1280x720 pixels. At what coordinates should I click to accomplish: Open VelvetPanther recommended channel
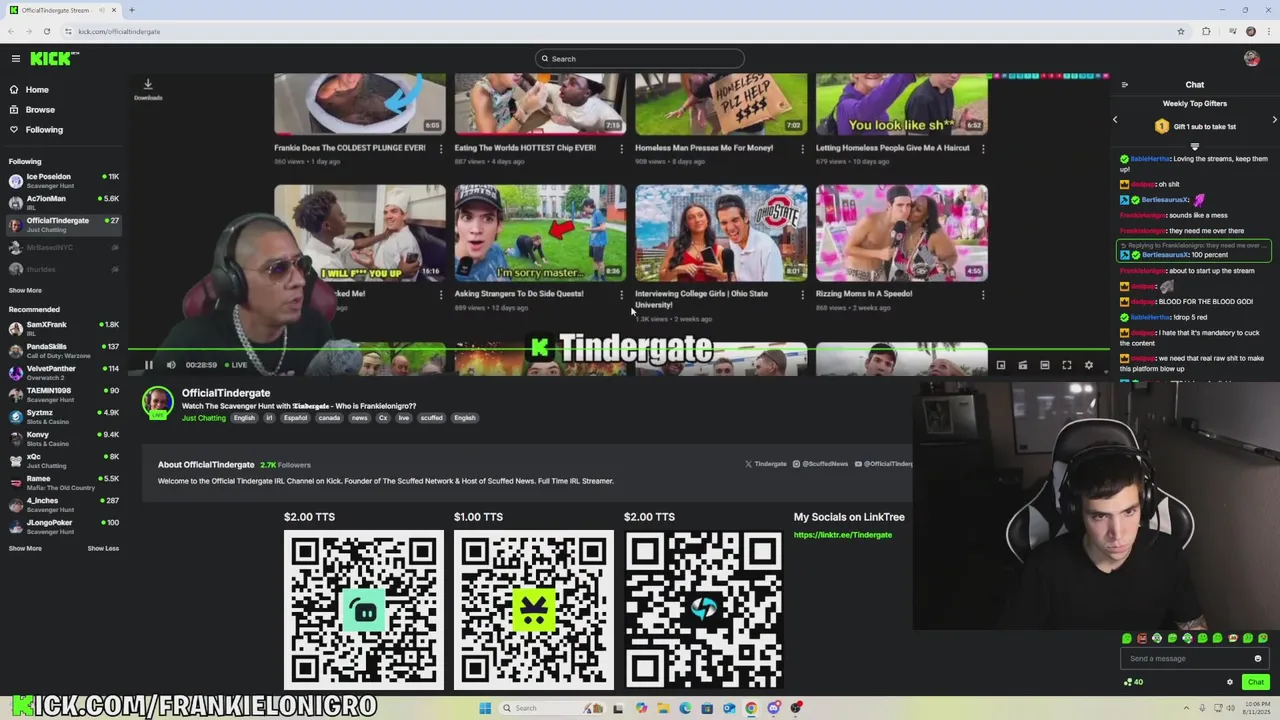(x=63, y=373)
